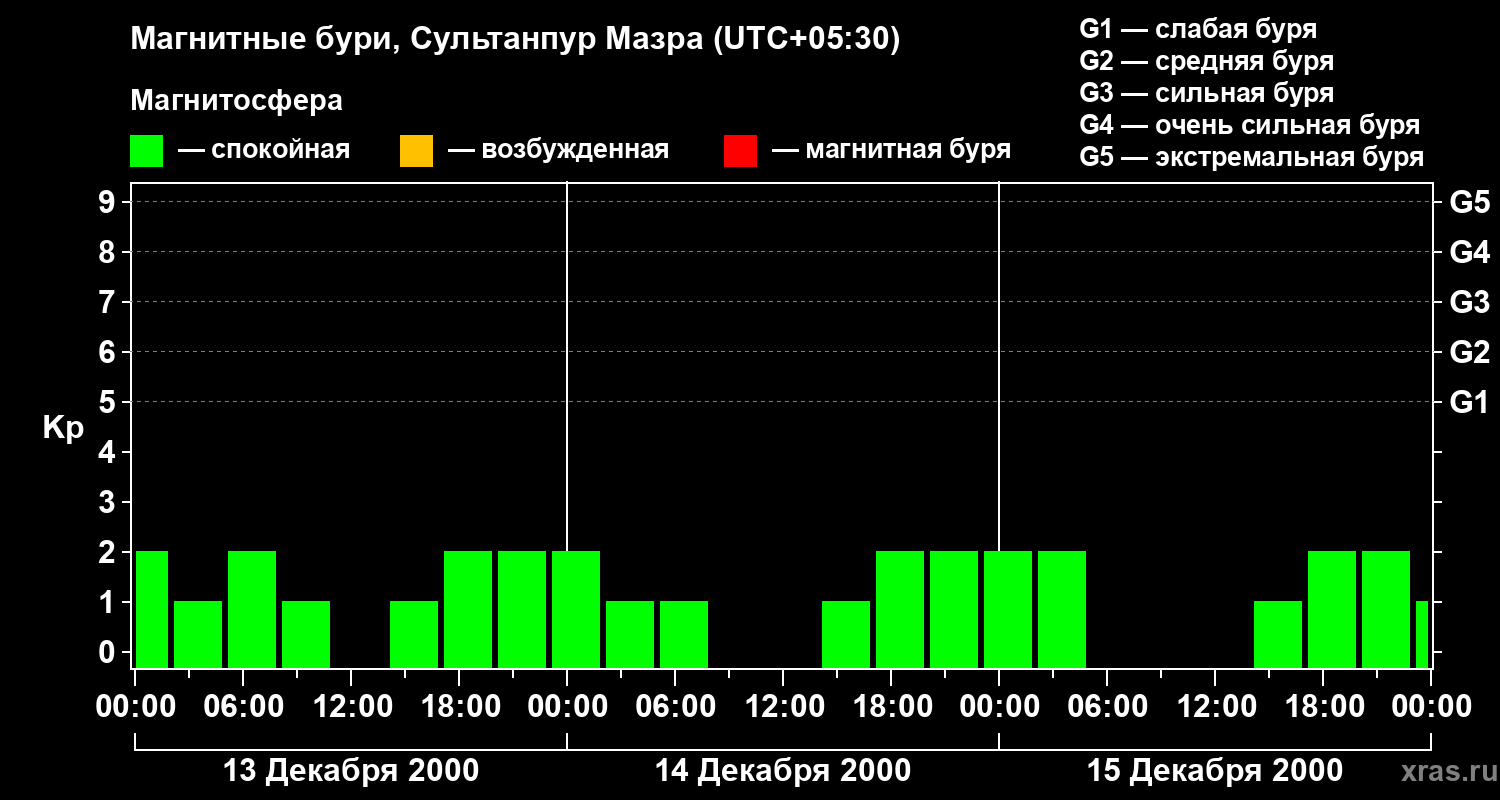
Task: Click the '5' value on the Kp axis
Action: click(109, 402)
